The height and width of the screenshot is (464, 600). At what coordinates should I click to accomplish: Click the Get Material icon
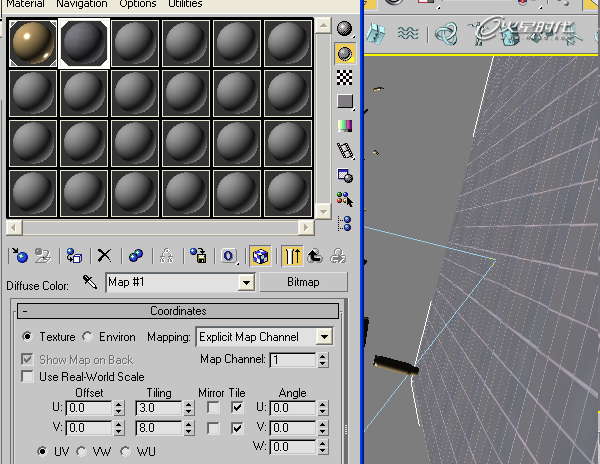point(19,256)
